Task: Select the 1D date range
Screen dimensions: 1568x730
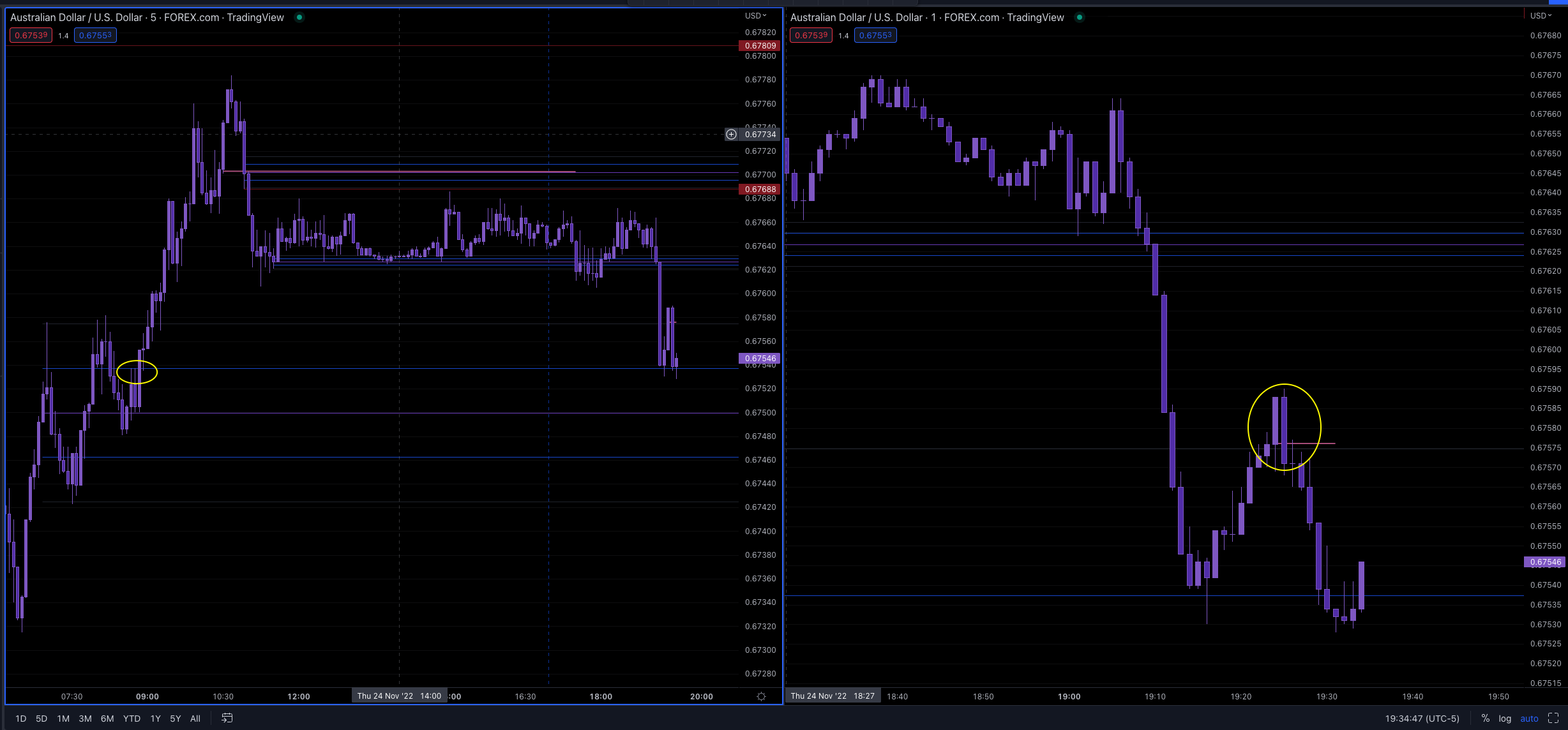Action: pyautogui.click(x=20, y=718)
